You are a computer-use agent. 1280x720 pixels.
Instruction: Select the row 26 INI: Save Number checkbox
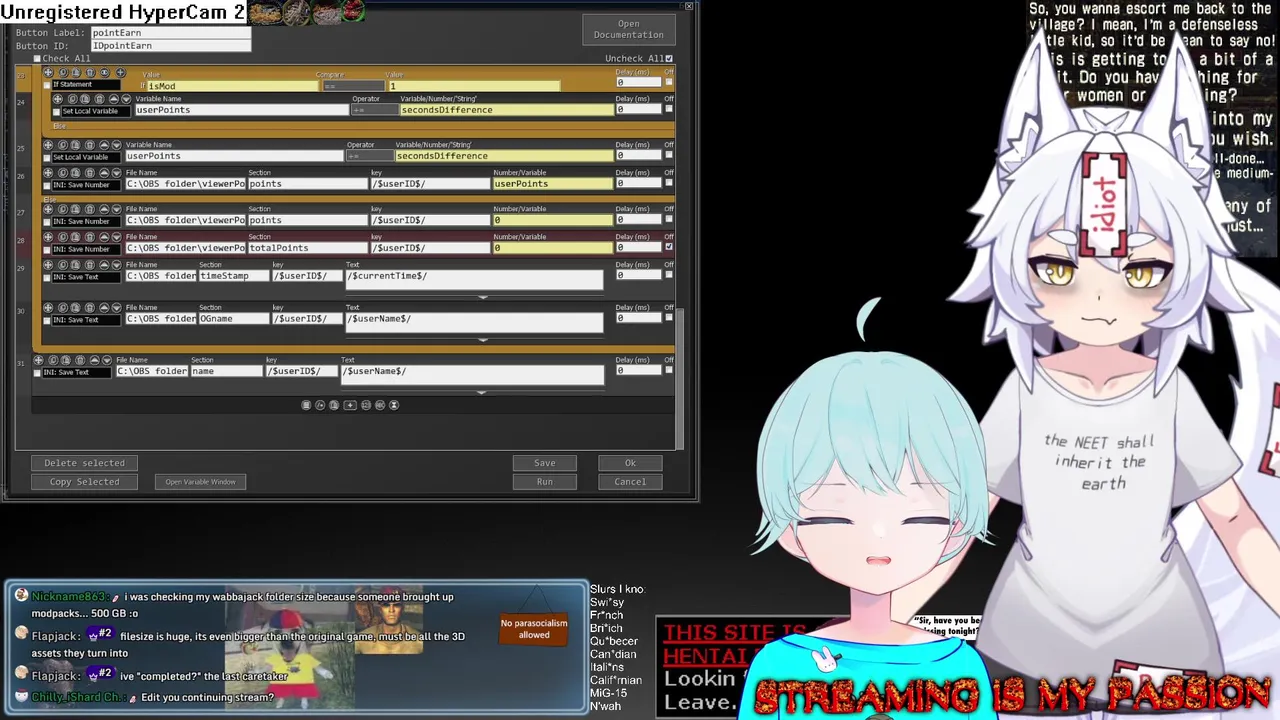pos(47,186)
